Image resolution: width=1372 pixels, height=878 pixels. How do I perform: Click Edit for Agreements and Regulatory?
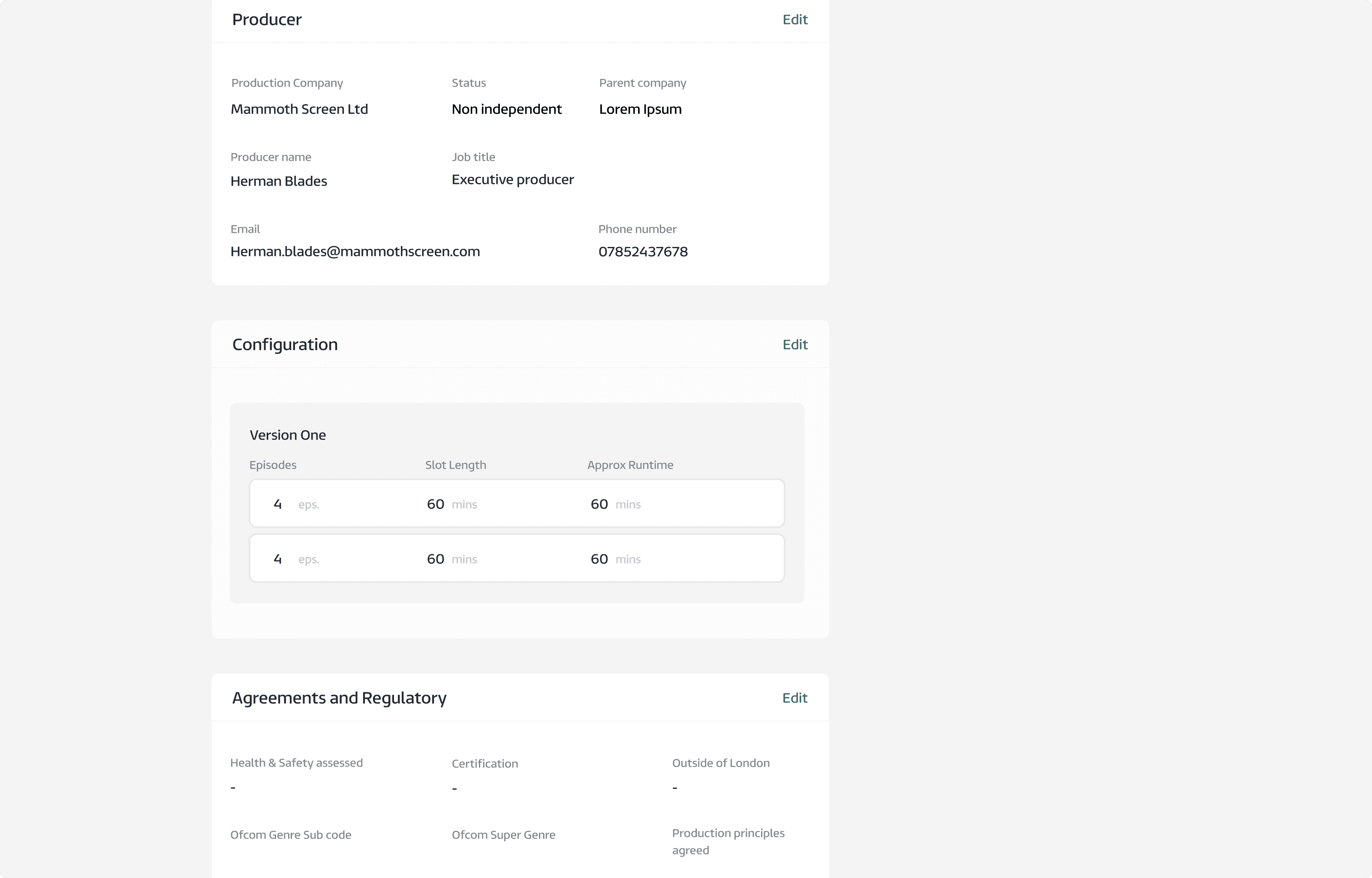coord(794,698)
